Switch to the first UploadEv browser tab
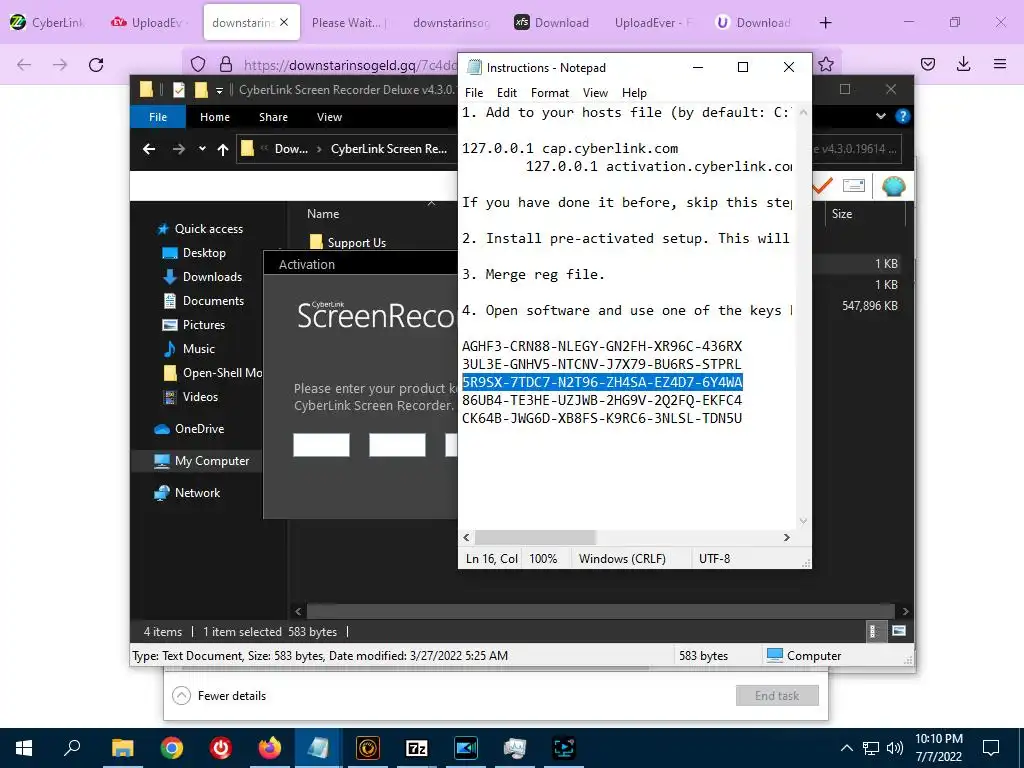The height and width of the screenshot is (768, 1024). pyautogui.click(x=150, y=23)
